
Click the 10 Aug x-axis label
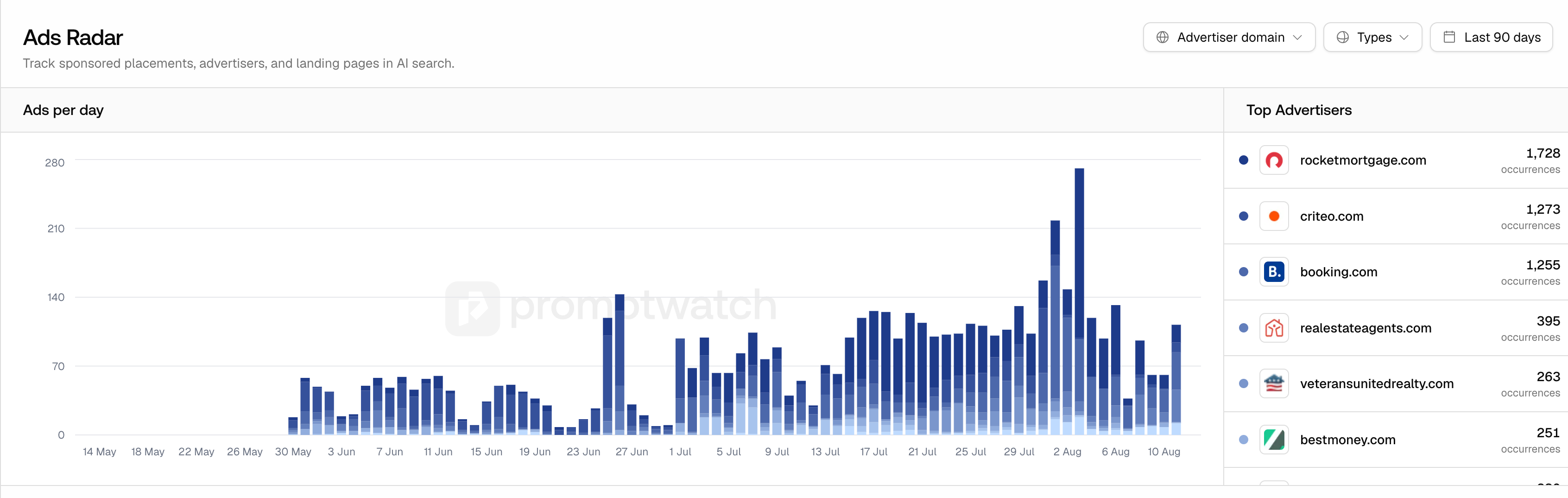pos(1164,452)
